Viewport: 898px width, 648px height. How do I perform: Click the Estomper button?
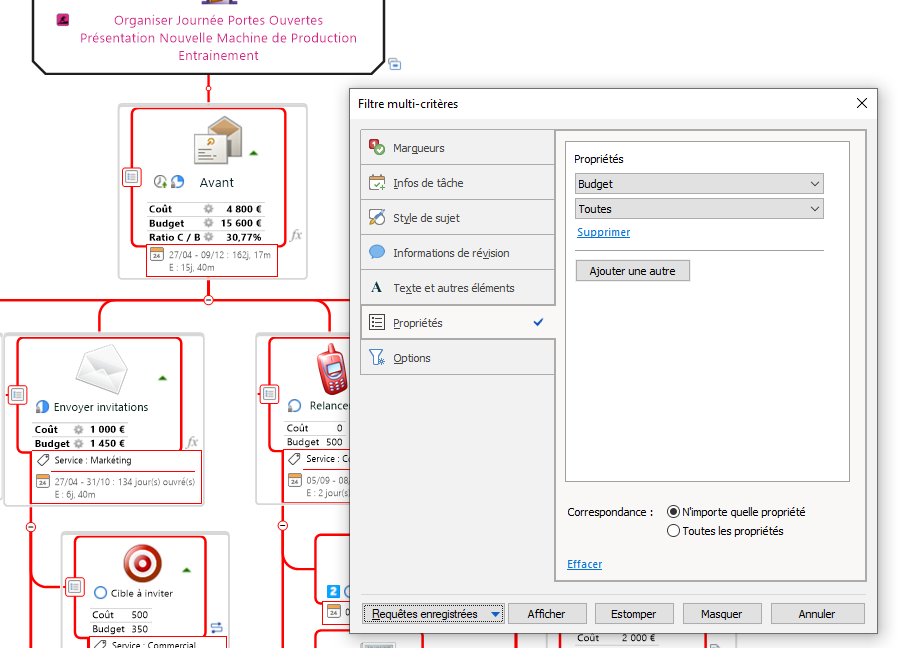pos(633,614)
